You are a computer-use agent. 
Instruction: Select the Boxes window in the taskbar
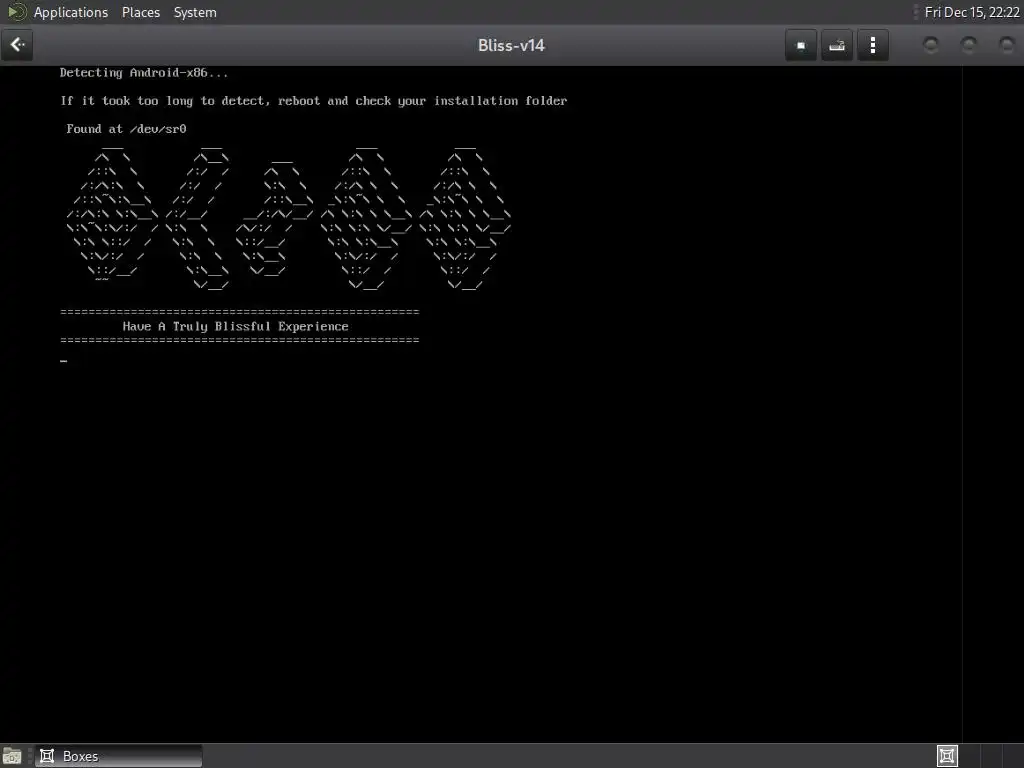pyautogui.click(x=119, y=756)
